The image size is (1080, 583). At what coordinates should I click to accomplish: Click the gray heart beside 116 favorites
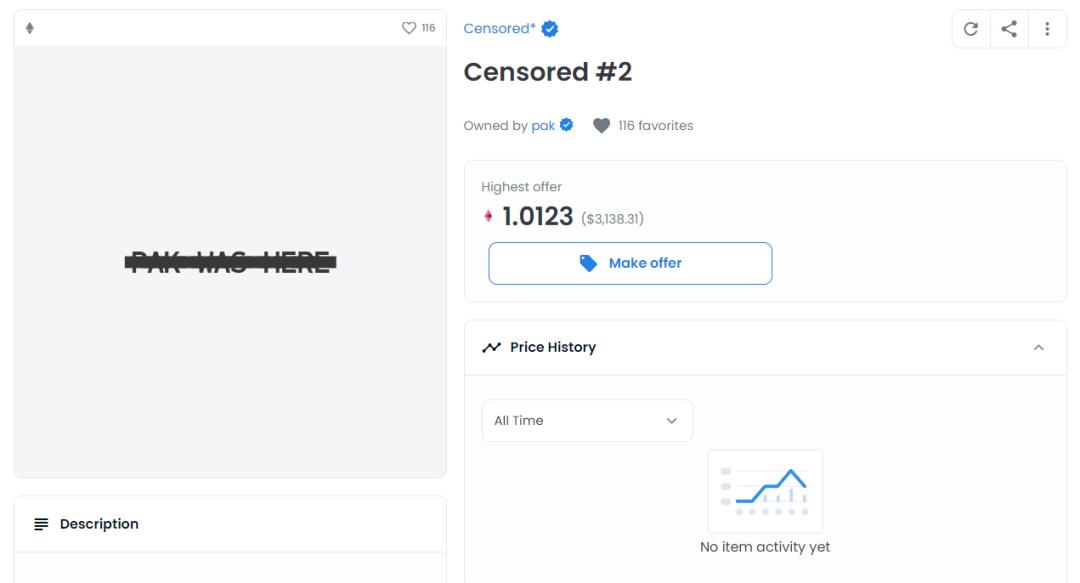click(601, 126)
